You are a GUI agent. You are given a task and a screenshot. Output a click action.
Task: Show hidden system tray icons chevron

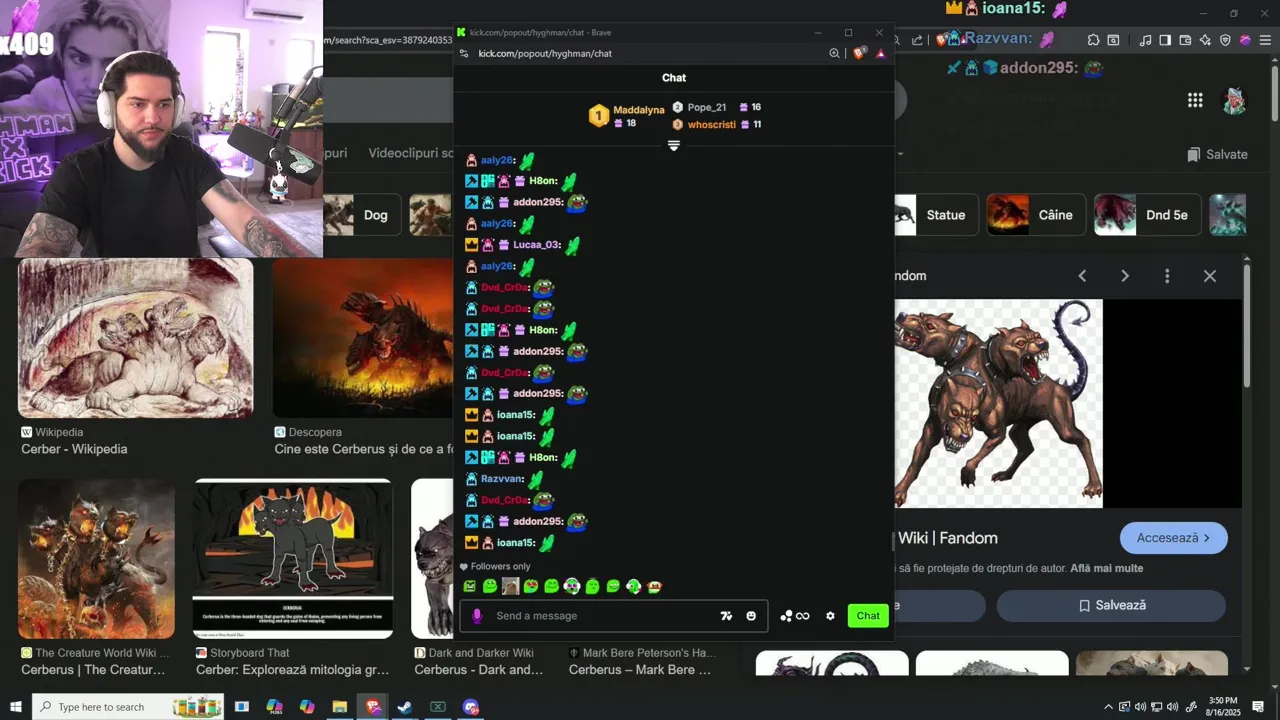point(1108,707)
